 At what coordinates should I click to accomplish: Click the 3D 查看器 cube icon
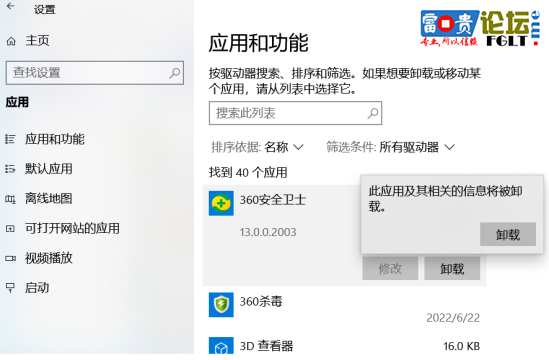(221, 346)
